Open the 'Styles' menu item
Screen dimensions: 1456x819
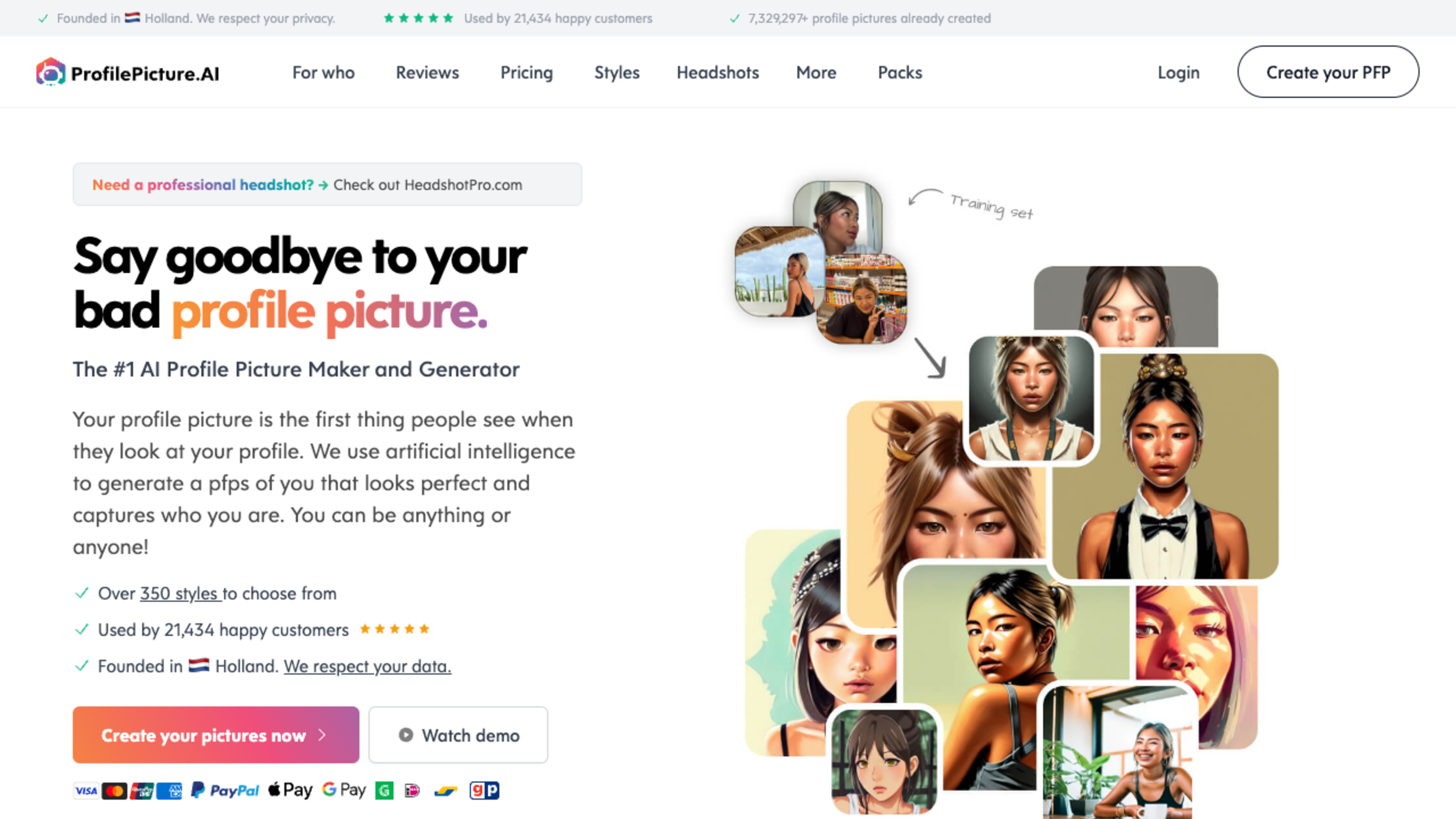pos(617,71)
